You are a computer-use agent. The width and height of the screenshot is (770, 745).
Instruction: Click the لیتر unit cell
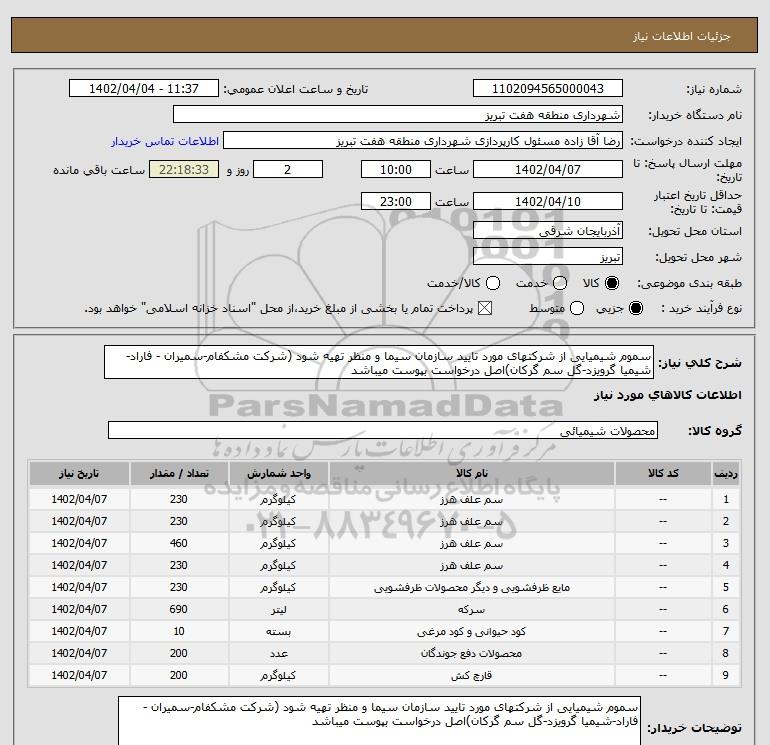tap(278, 609)
